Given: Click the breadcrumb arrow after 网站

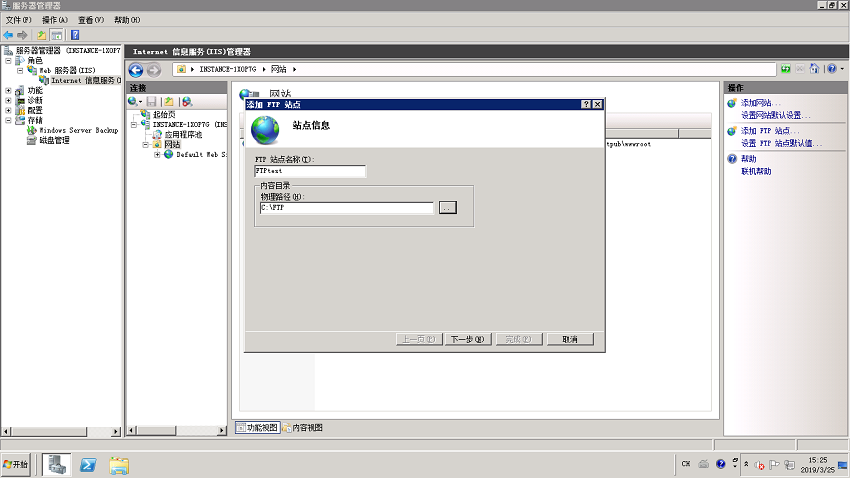Looking at the screenshot, I should point(294,69).
